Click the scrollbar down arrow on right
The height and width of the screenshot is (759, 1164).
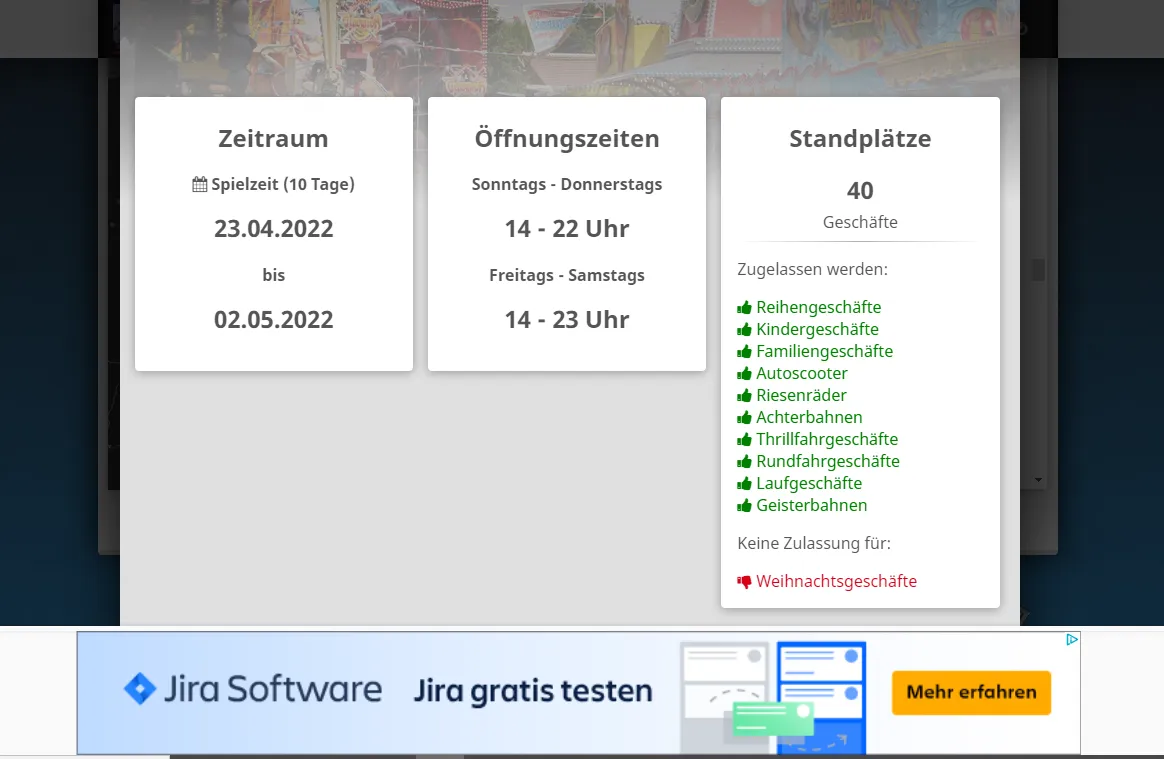pos(1038,481)
